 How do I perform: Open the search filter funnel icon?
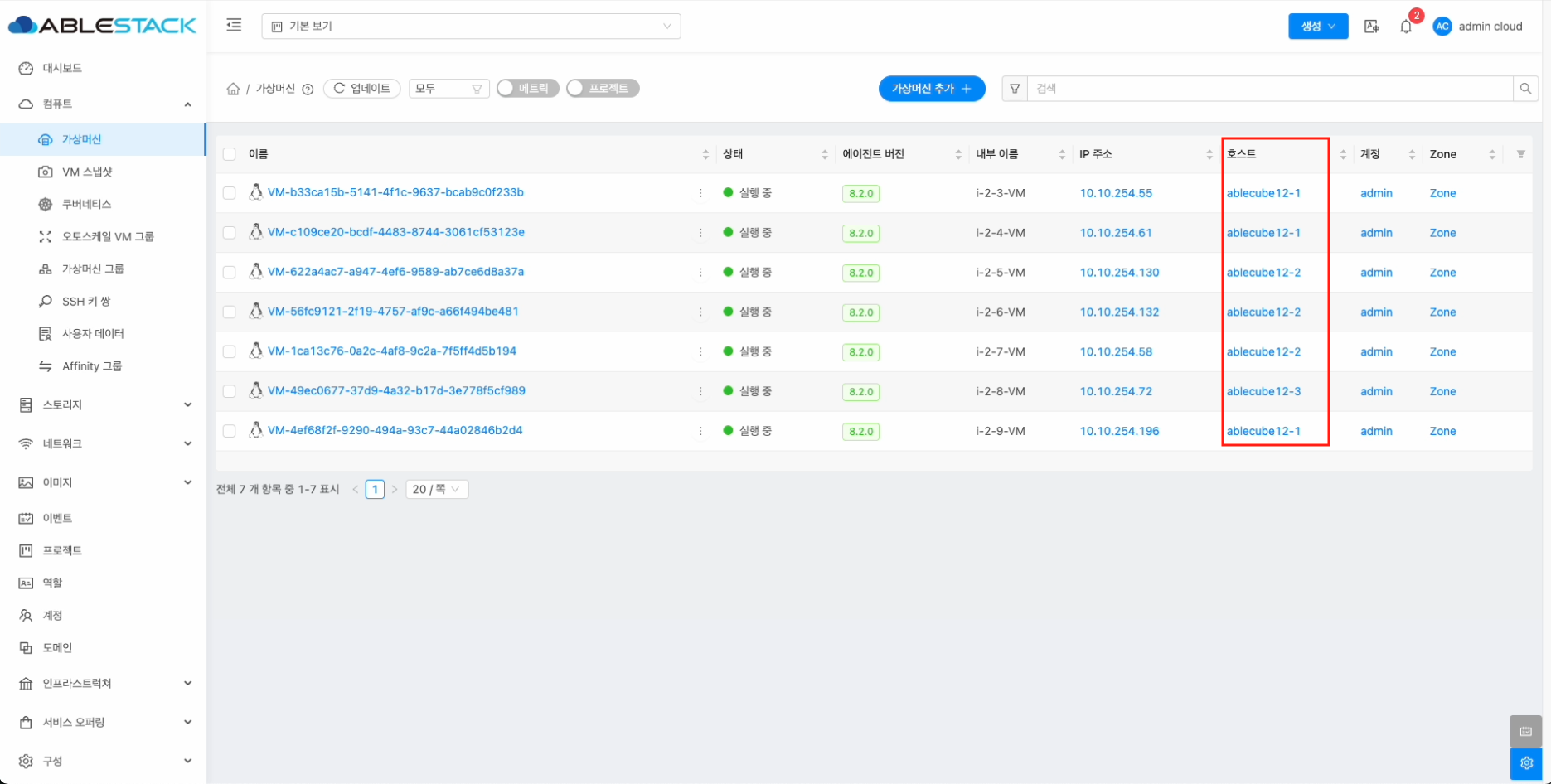coord(1015,89)
